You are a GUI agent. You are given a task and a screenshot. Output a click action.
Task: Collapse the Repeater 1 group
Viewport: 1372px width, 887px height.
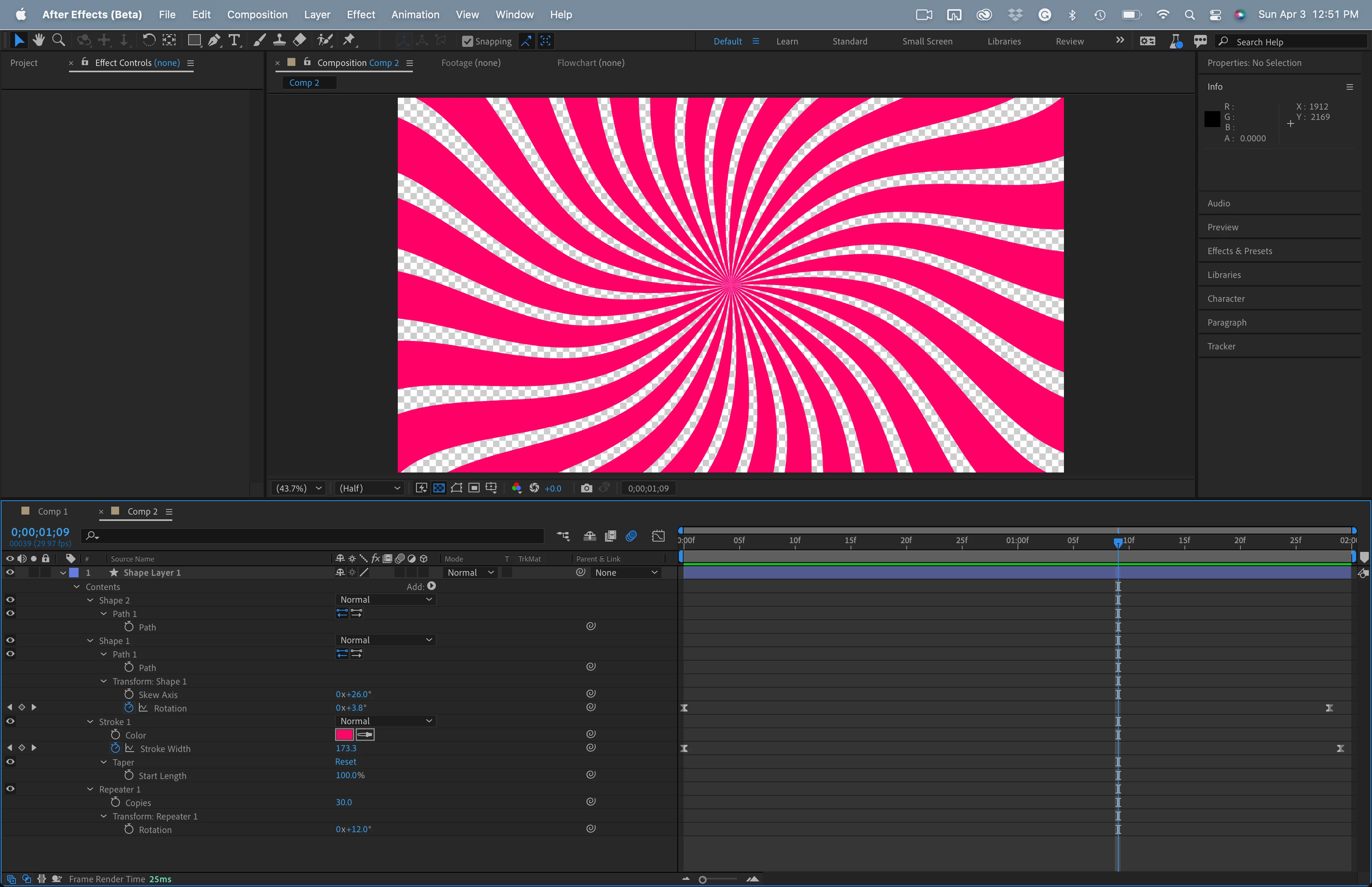(x=91, y=789)
